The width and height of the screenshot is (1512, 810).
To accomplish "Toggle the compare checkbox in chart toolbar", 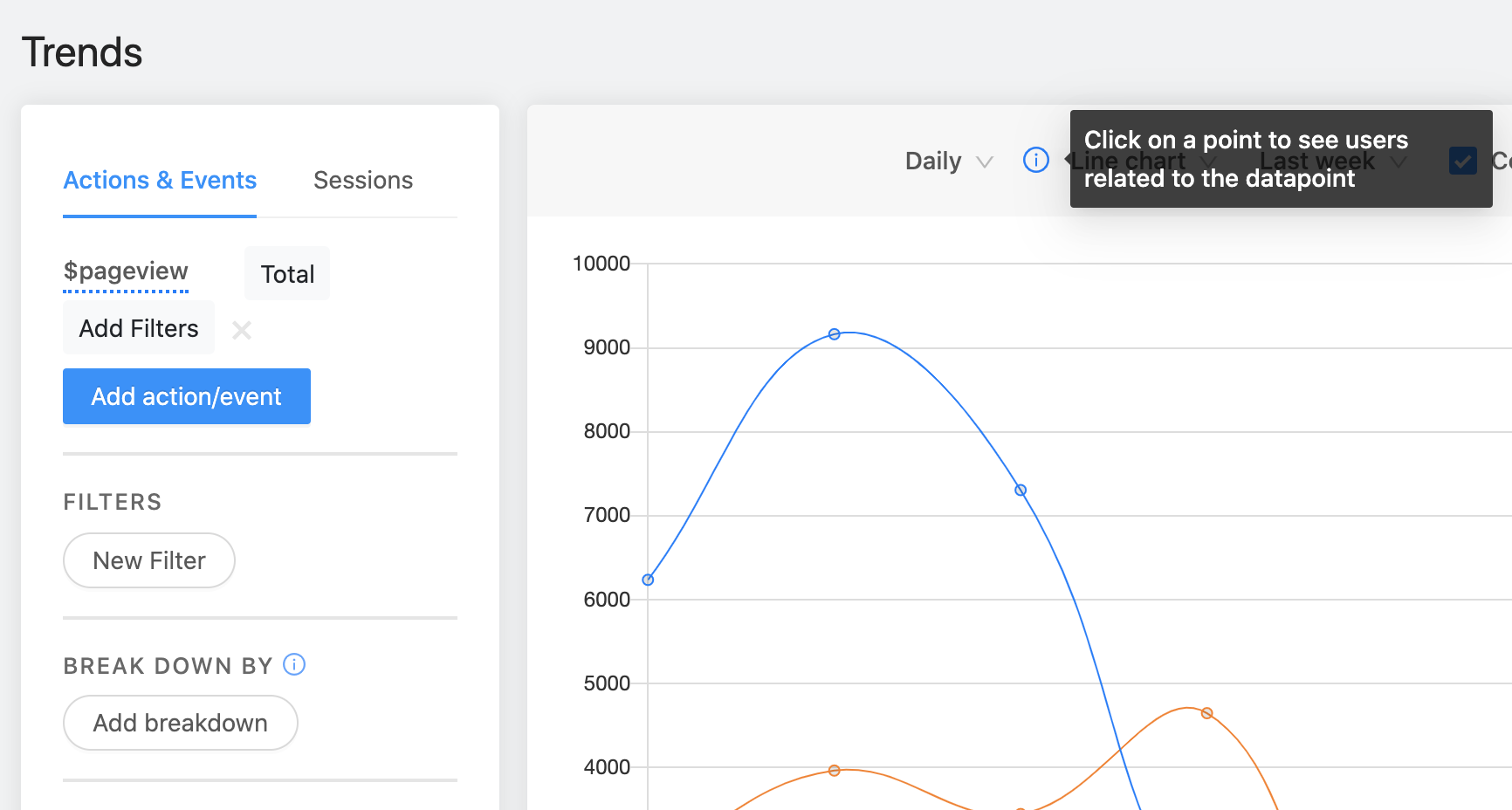I will tap(1462, 161).
